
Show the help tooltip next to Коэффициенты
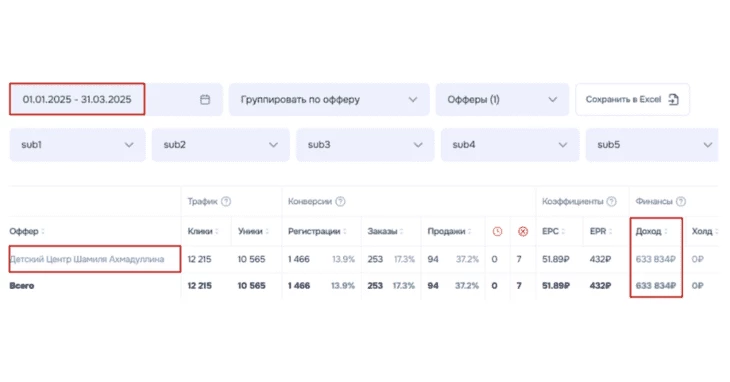[x=612, y=201]
